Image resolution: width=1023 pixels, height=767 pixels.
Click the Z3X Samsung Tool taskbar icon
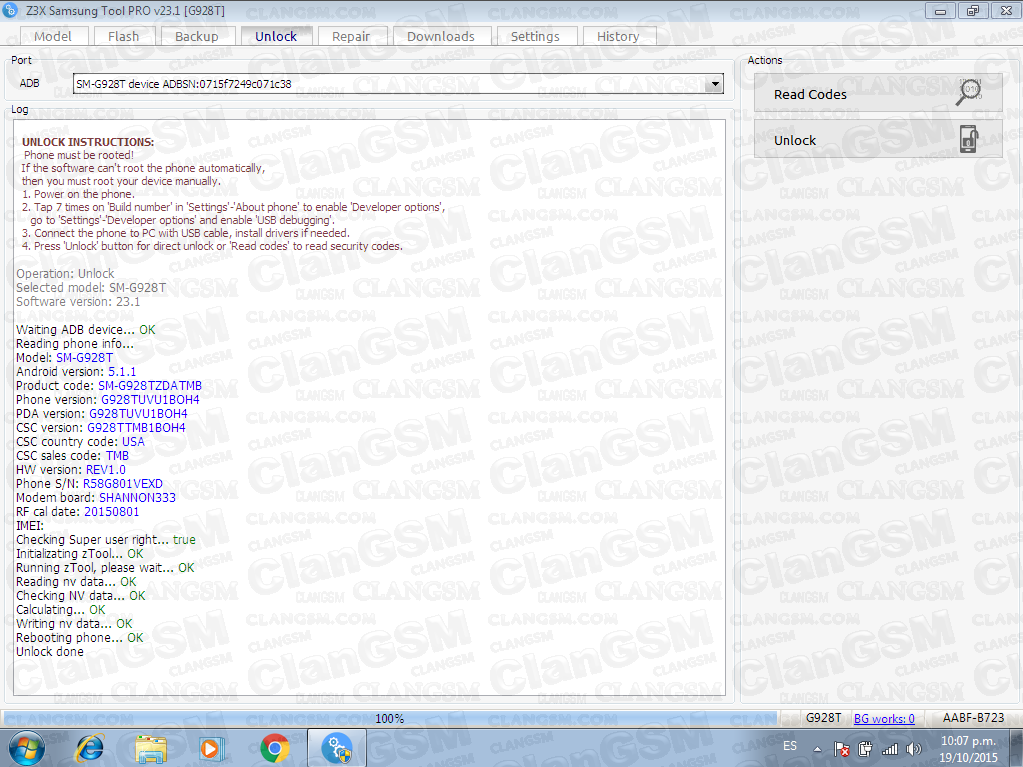coord(337,748)
